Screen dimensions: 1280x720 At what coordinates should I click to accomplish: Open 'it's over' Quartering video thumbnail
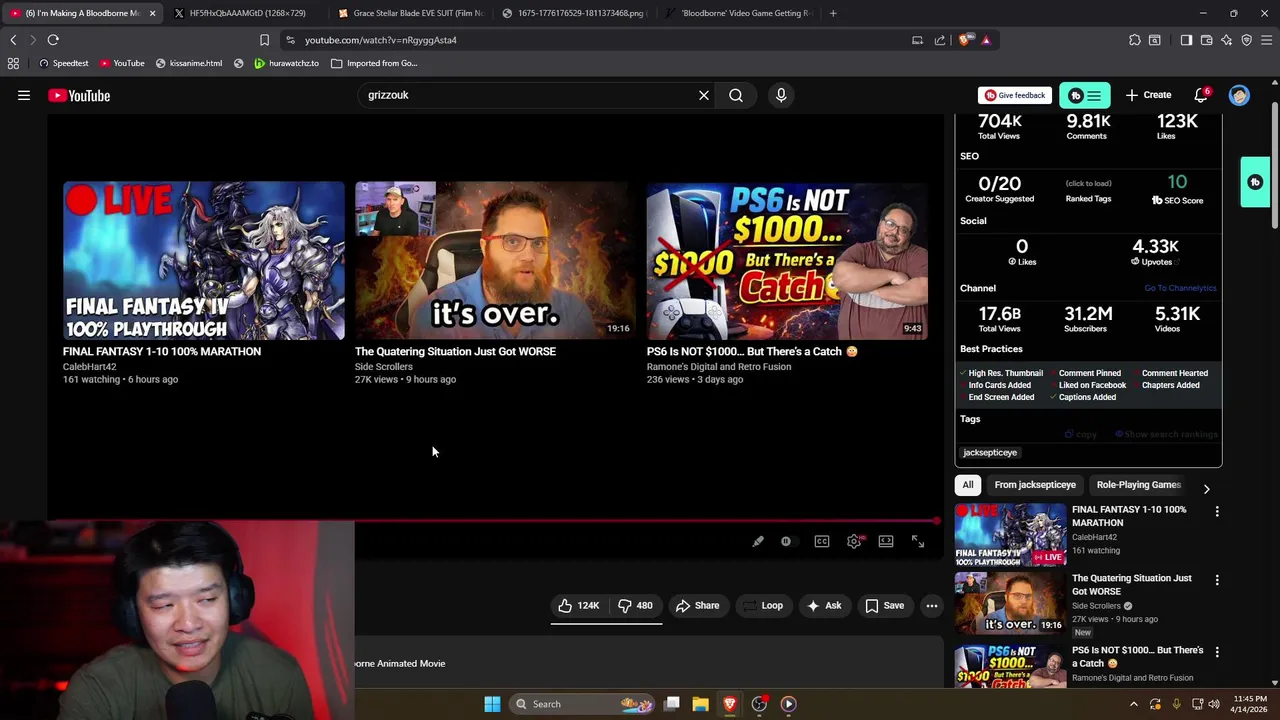495,261
